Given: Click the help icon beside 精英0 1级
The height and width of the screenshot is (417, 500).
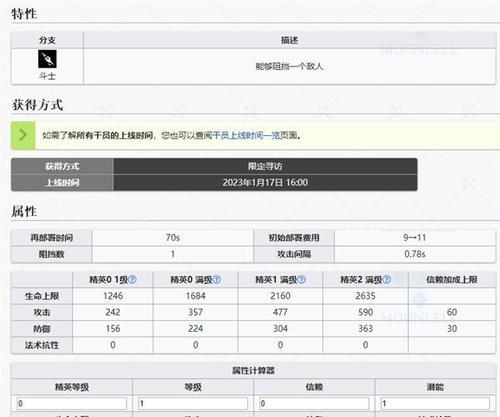Looking at the screenshot, I should 132,279.
